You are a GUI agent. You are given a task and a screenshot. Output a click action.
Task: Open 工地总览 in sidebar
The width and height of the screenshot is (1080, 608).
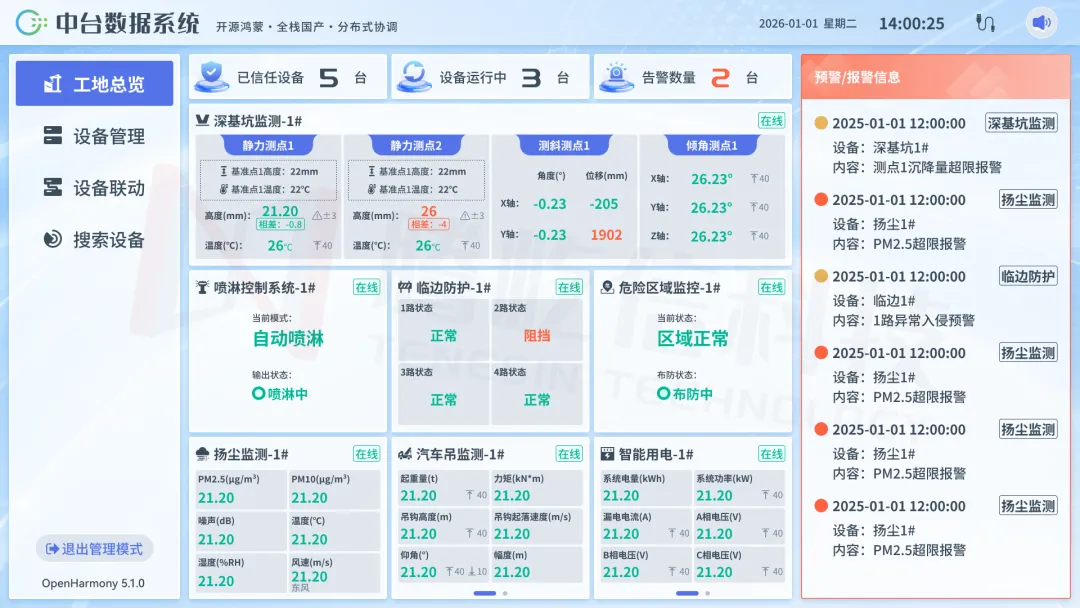tap(94, 83)
